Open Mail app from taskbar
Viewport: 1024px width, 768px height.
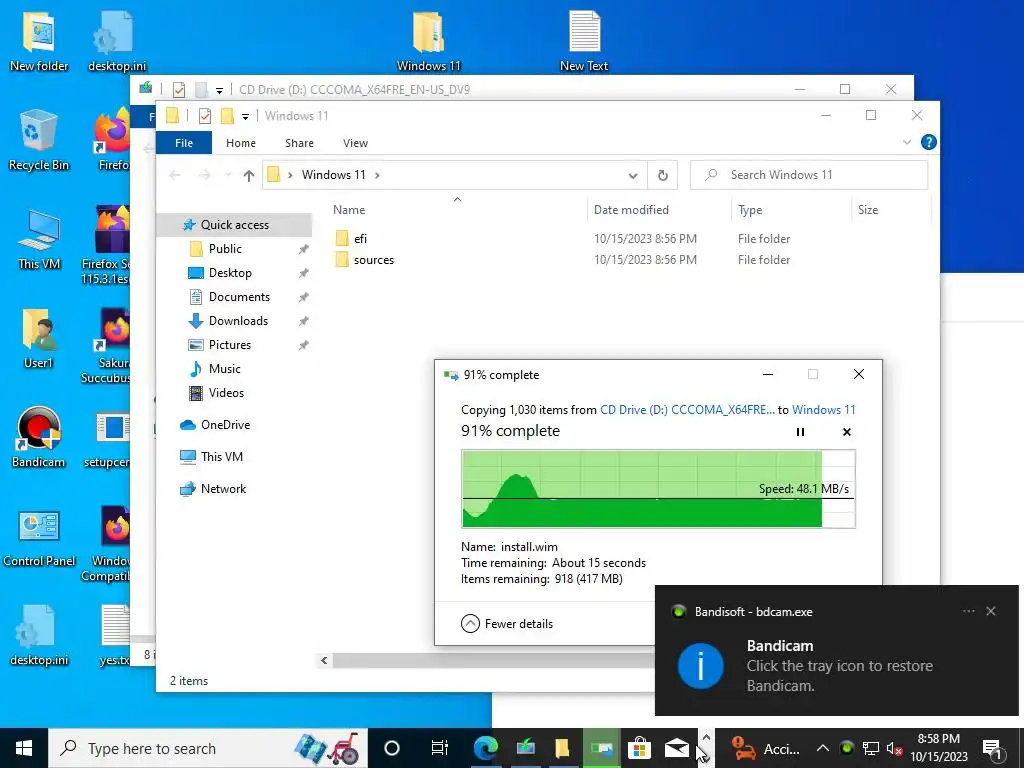(x=677, y=748)
